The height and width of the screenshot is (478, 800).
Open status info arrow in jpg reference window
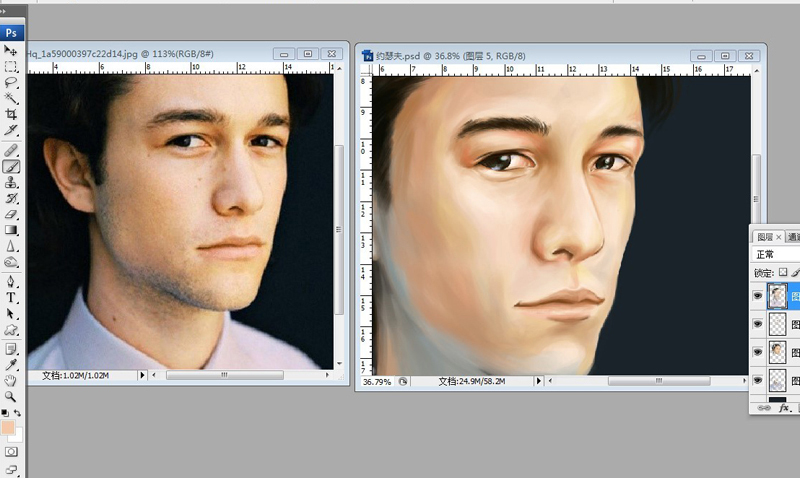tap(142, 375)
